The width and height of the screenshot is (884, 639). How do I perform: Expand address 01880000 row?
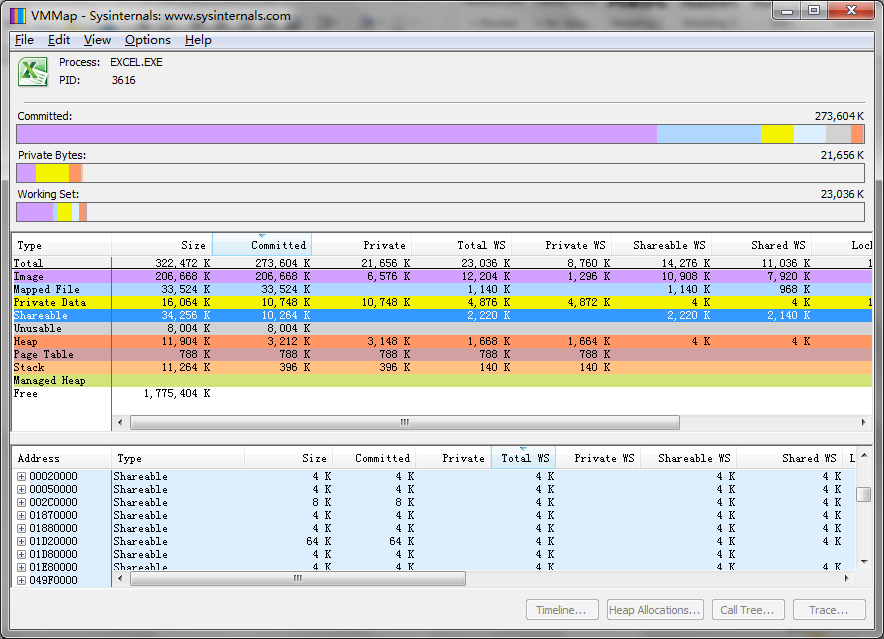pyautogui.click(x=21, y=528)
